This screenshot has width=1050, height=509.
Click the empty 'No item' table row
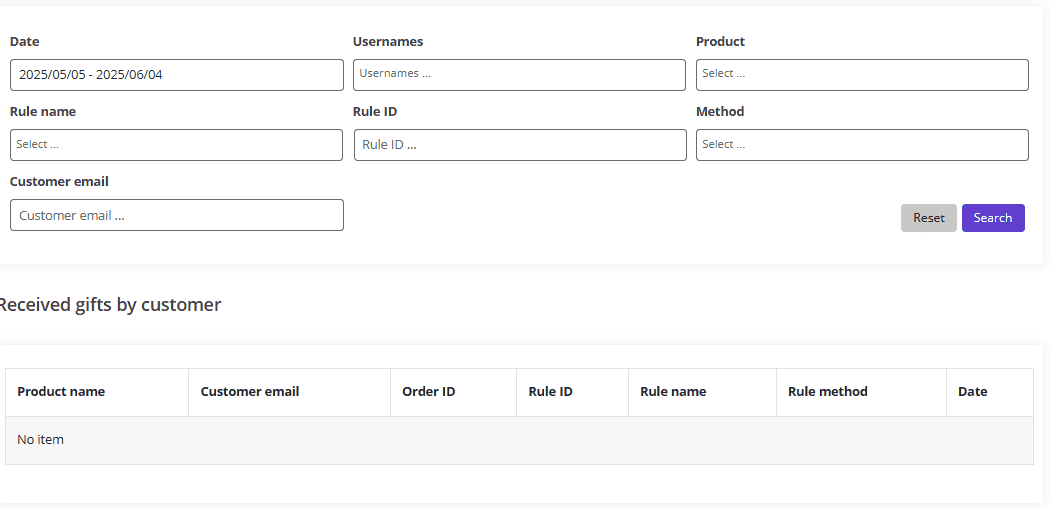click(519, 440)
